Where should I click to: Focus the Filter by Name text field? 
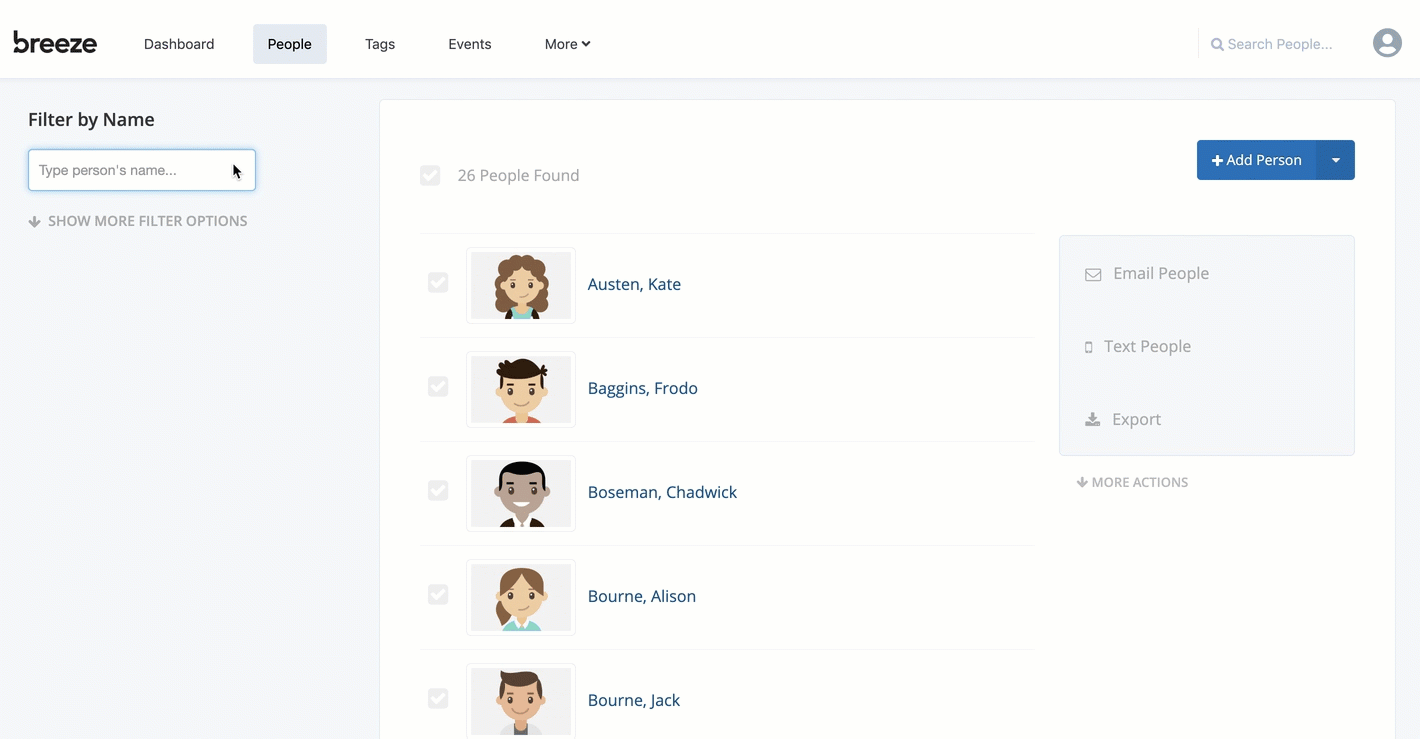coord(142,170)
